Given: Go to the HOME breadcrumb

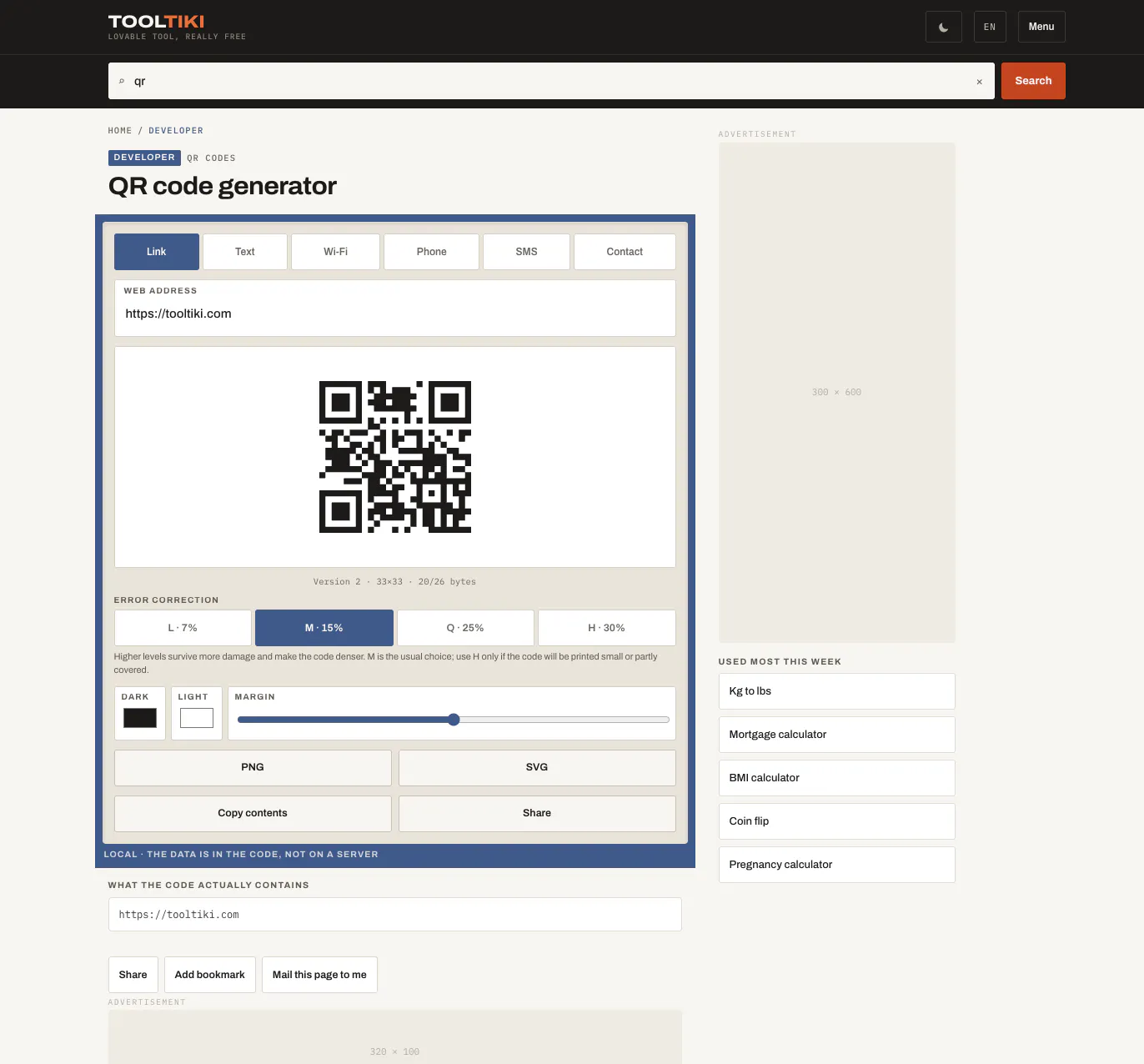Looking at the screenshot, I should 120,131.
